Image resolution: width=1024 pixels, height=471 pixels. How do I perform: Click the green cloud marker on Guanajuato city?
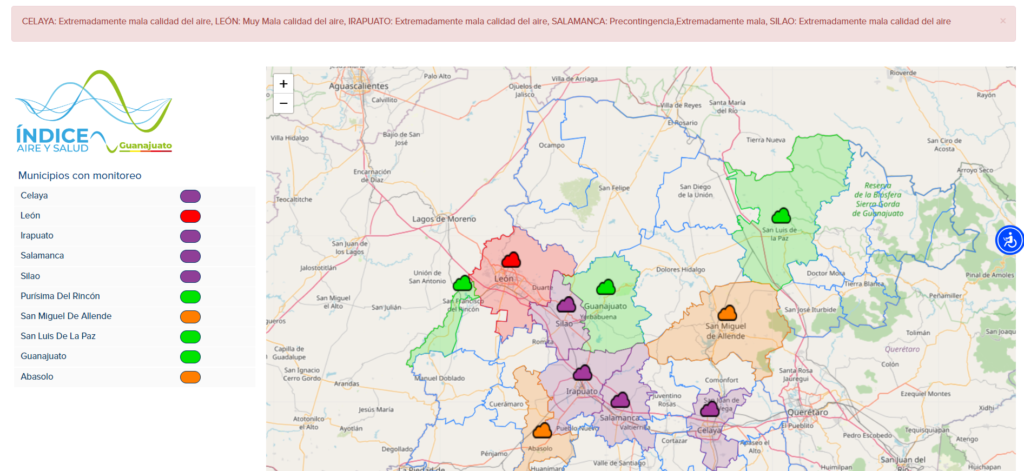[x=604, y=287]
